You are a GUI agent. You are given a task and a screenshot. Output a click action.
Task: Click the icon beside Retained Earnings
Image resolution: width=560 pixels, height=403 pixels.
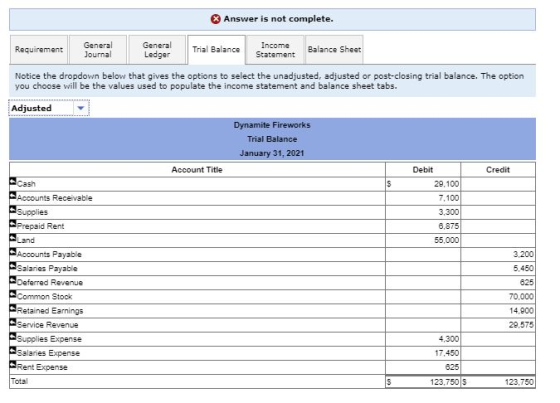(13, 309)
